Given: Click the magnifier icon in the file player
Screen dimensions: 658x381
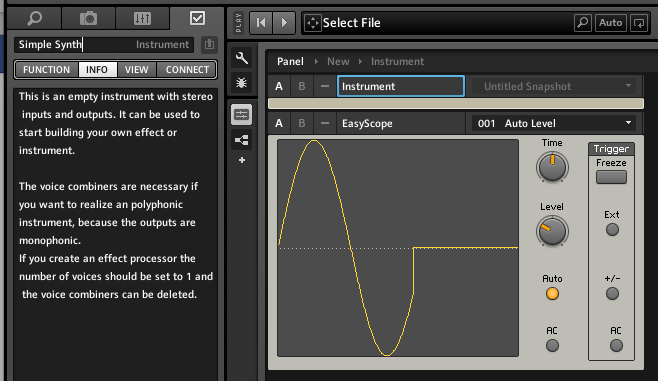Looking at the screenshot, I should 582,23.
